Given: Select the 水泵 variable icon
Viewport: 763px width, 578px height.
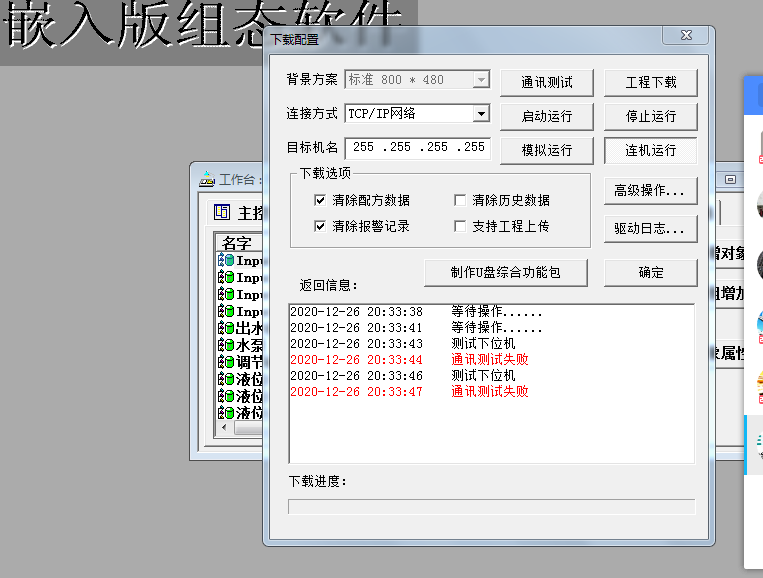Looking at the screenshot, I should click(x=226, y=345).
